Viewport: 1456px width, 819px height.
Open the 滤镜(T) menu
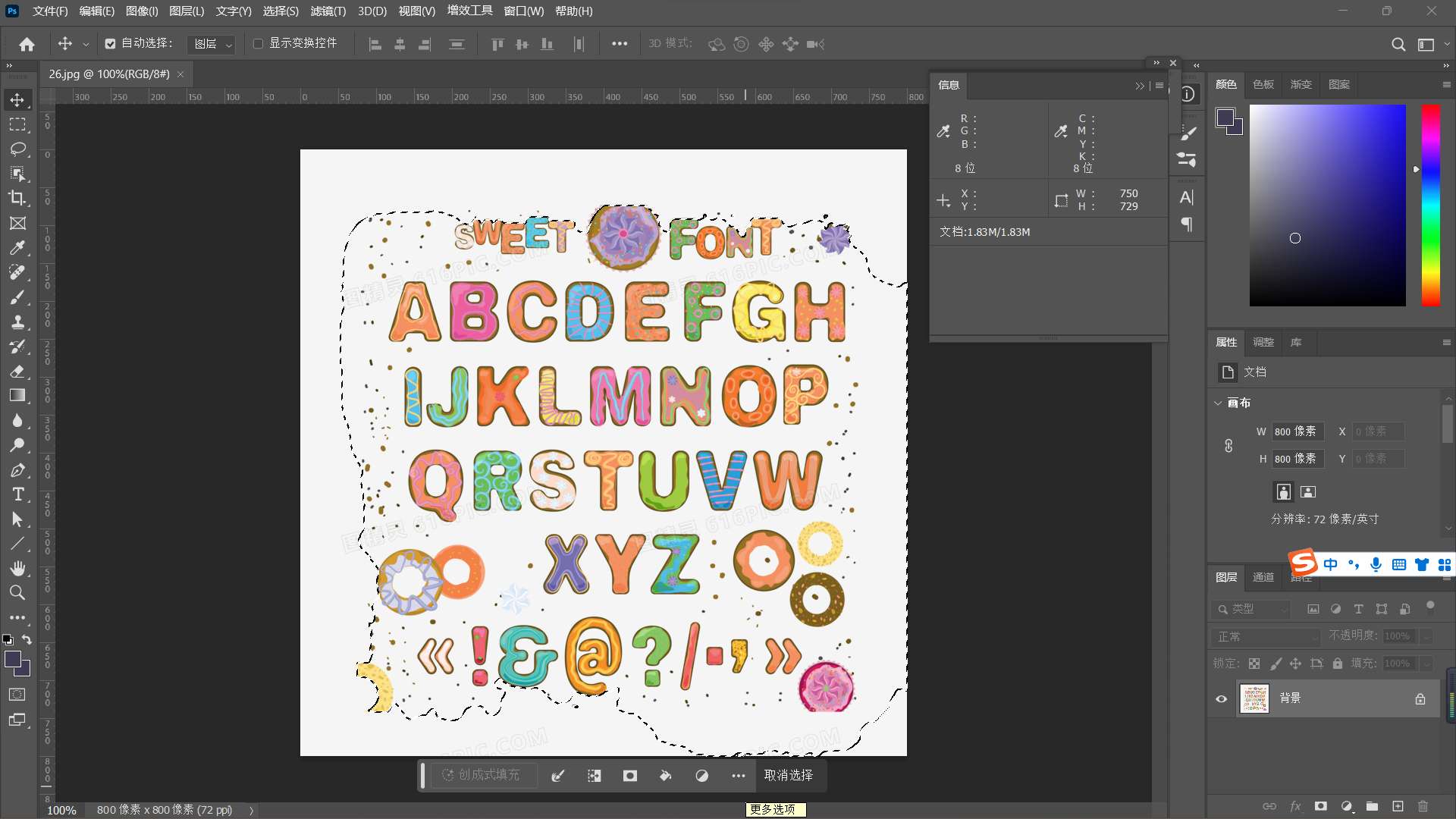tap(328, 11)
